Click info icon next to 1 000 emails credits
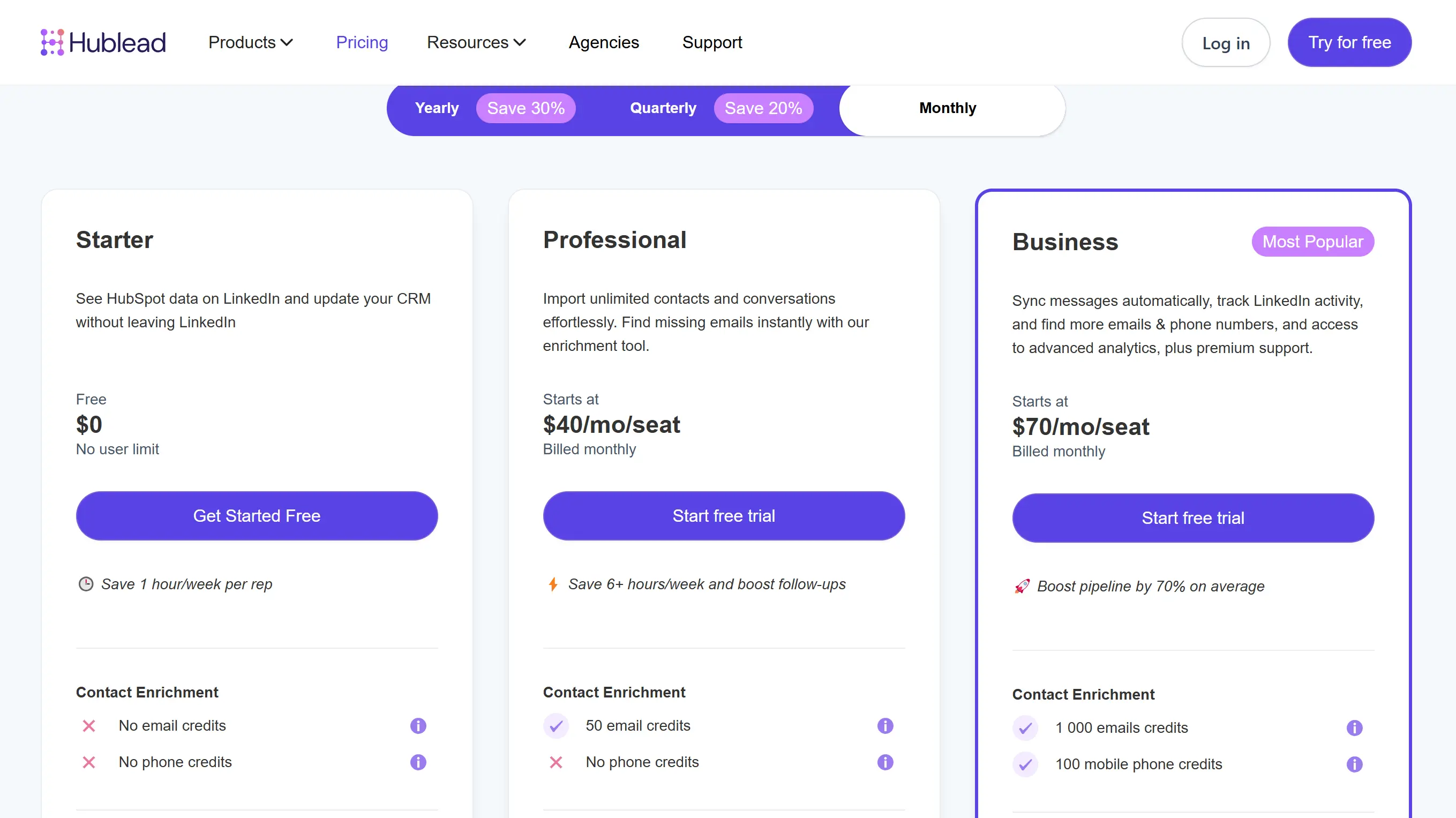The width and height of the screenshot is (1456, 818). click(x=1354, y=727)
